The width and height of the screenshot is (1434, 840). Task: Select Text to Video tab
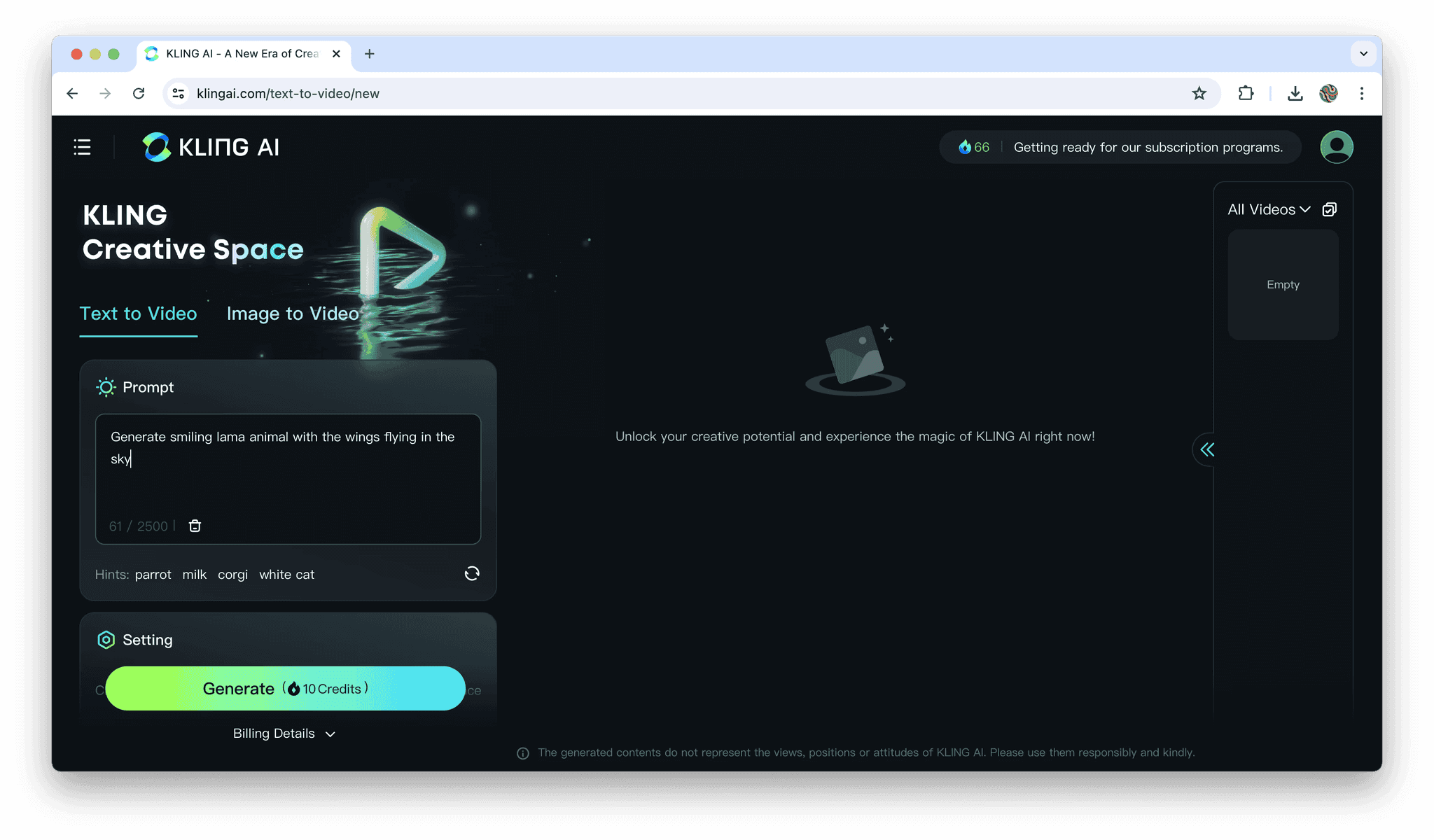[x=138, y=313]
